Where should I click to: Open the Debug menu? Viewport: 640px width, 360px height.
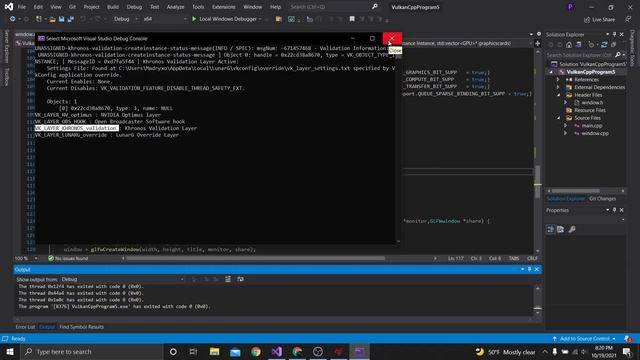134,7
